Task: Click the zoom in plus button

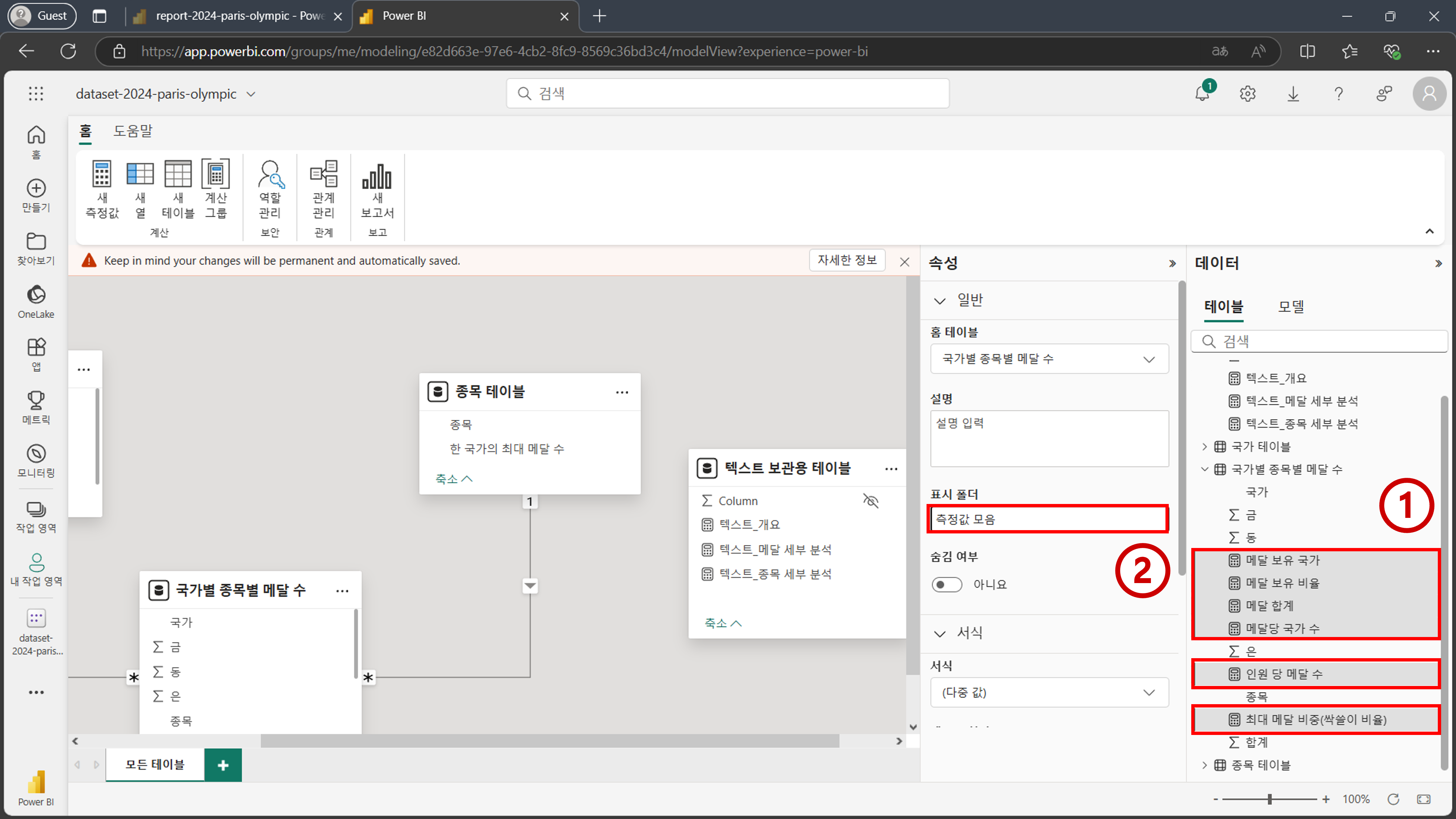Action: tap(1325, 799)
